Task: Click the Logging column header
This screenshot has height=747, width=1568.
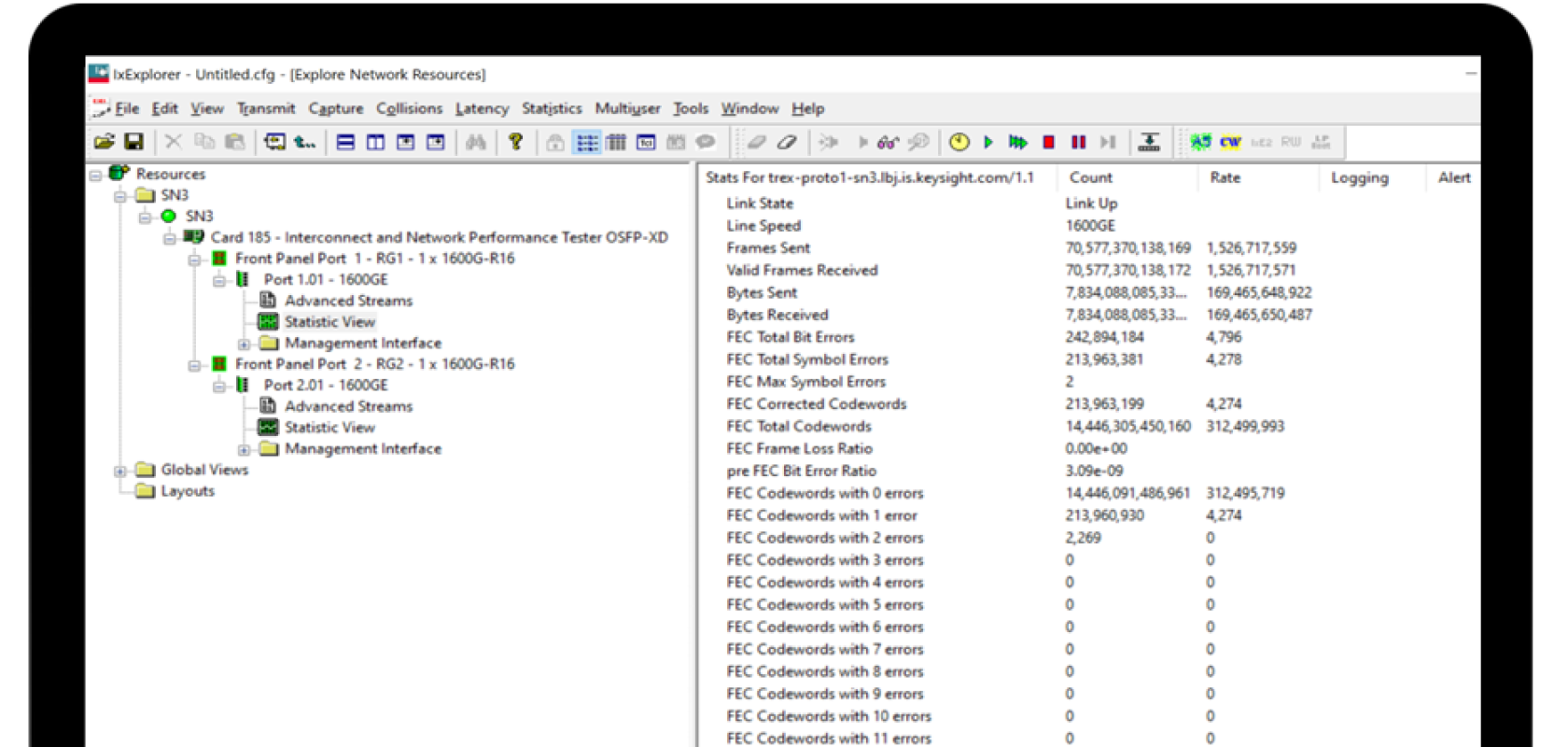Action: coord(1373,177)
